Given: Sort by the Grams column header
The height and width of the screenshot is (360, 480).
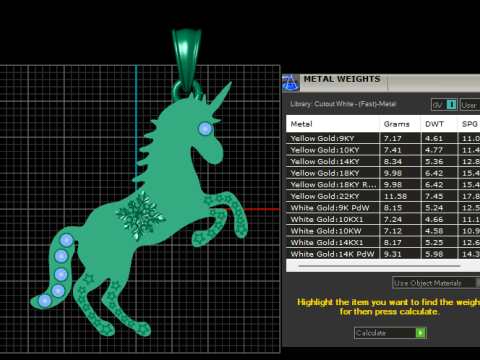Looking at the screenshot, I should pyautogui.click(x=400, y=124).
